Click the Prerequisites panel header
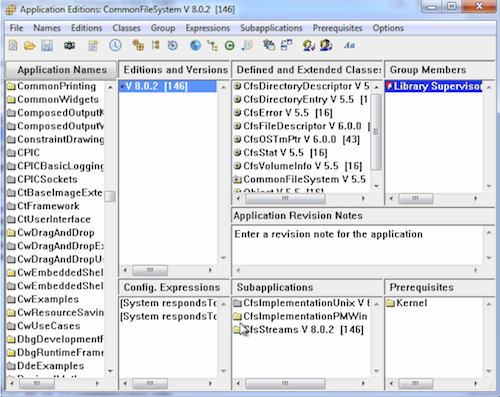 pos(439,287)
